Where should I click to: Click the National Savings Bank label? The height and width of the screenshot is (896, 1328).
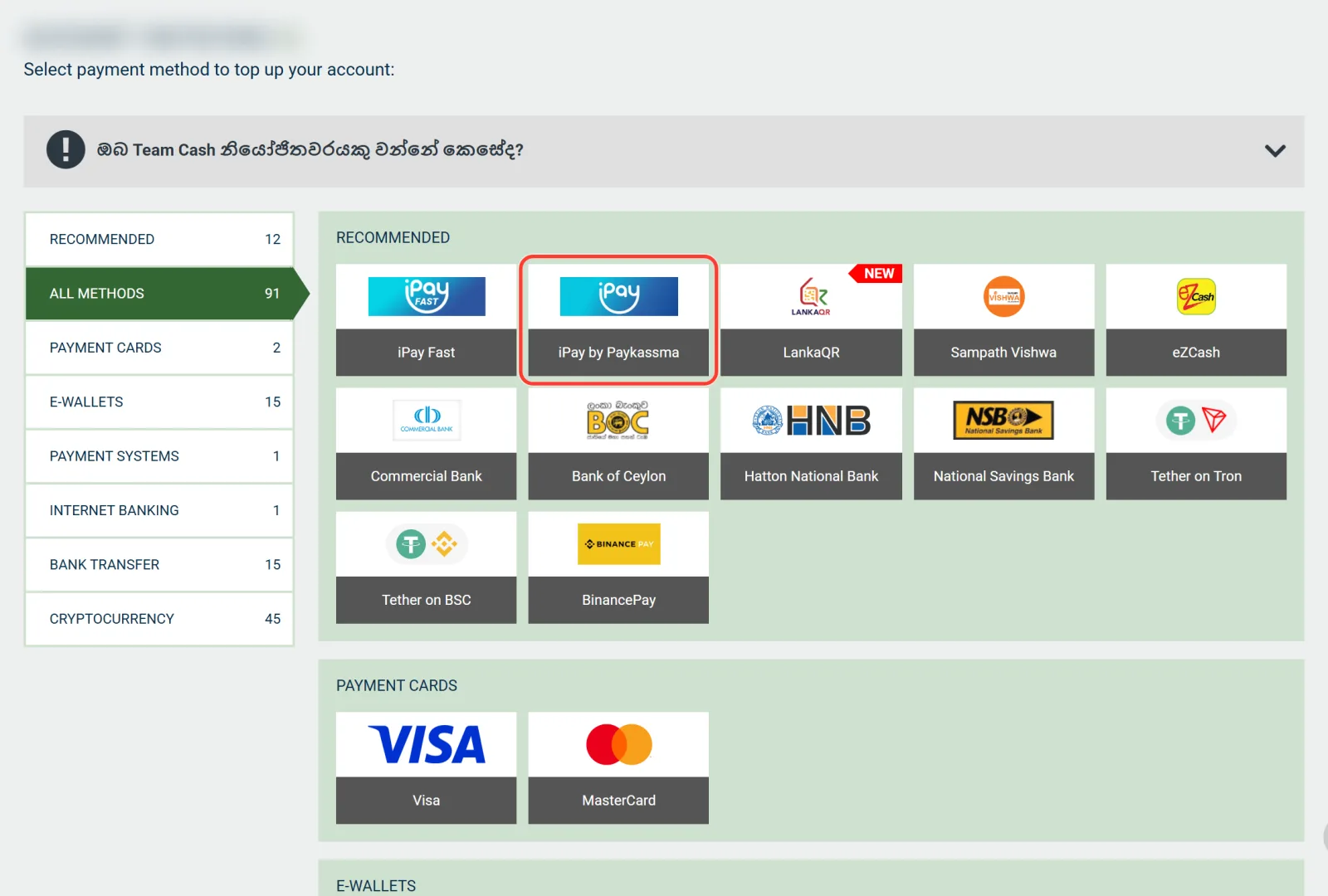coord(1004,476)
